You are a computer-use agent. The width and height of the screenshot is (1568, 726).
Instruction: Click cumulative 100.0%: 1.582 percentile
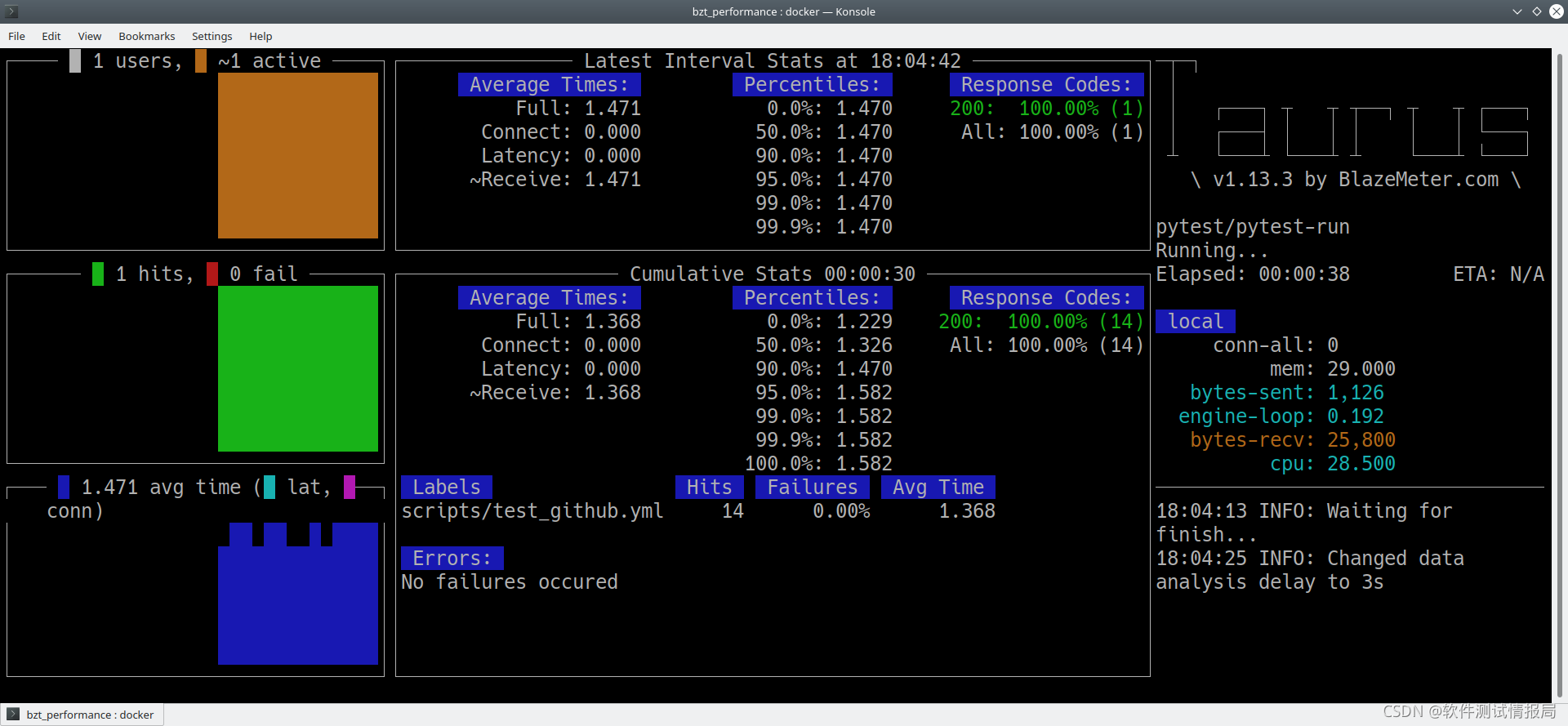[818, 464]
